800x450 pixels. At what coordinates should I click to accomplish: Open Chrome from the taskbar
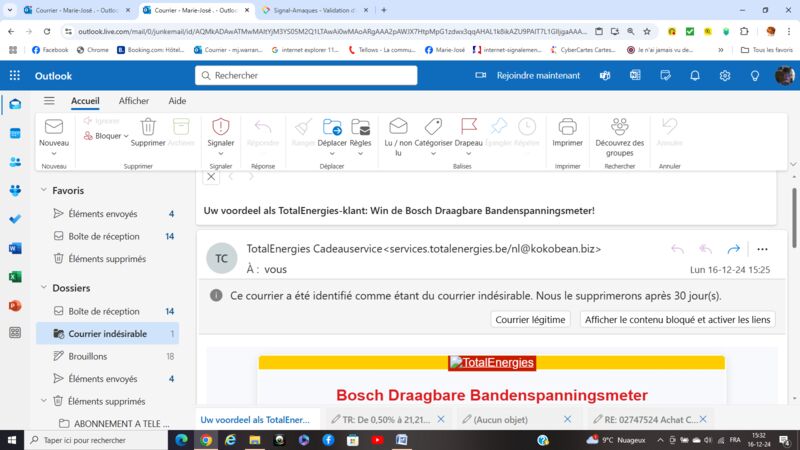pos(206,440)
